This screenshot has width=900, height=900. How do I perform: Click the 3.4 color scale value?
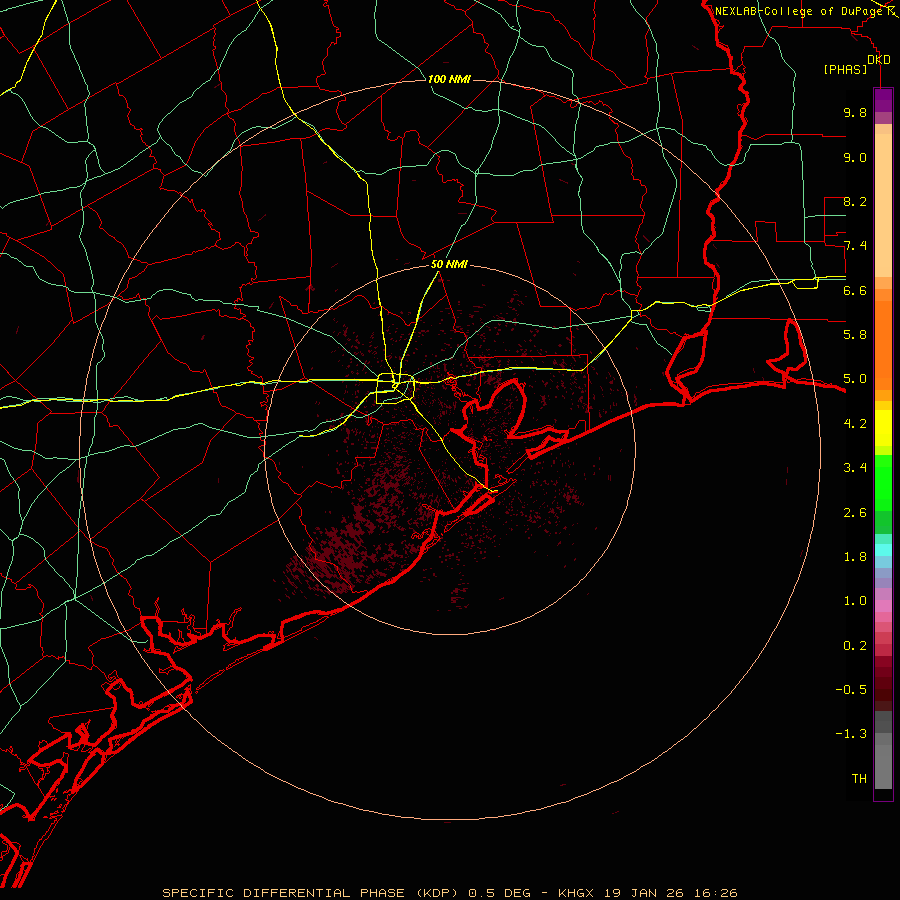click(855, 468)
